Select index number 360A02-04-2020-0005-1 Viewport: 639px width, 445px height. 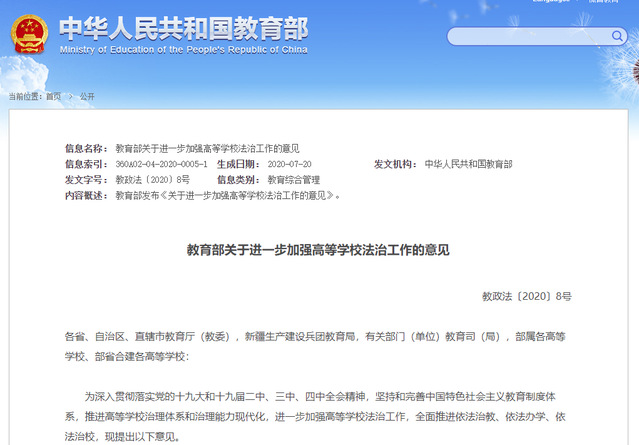pyautogui.click(x=161, y=163)
